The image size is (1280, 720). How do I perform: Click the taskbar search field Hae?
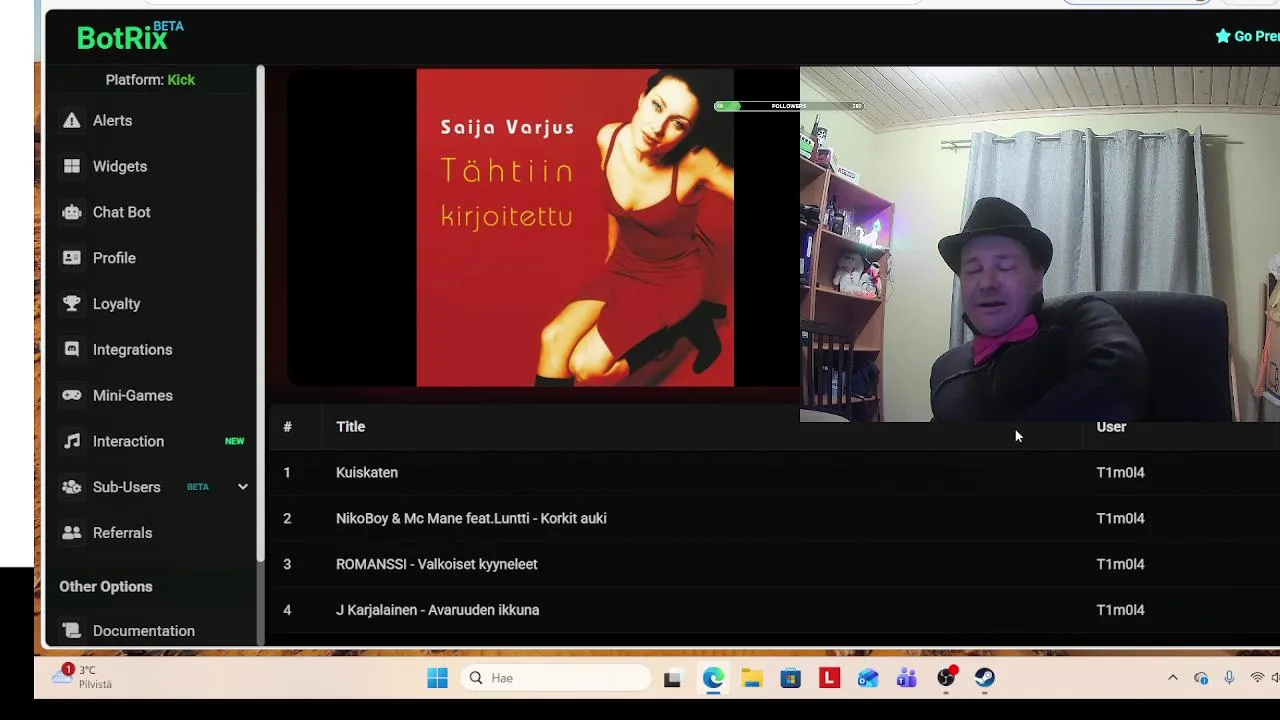[x=556, y=678]
